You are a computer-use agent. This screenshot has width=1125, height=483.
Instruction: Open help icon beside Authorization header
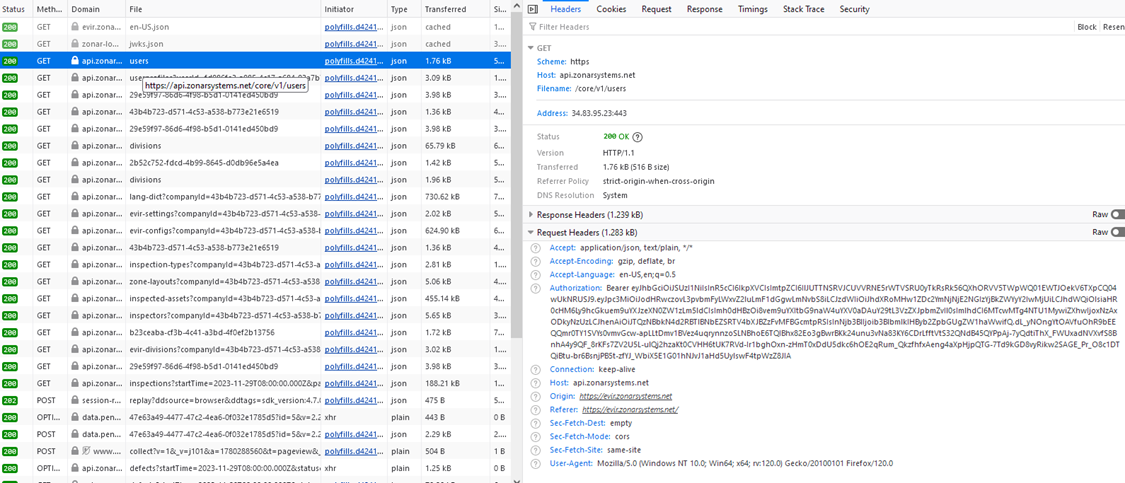click(x=535, y=288)
